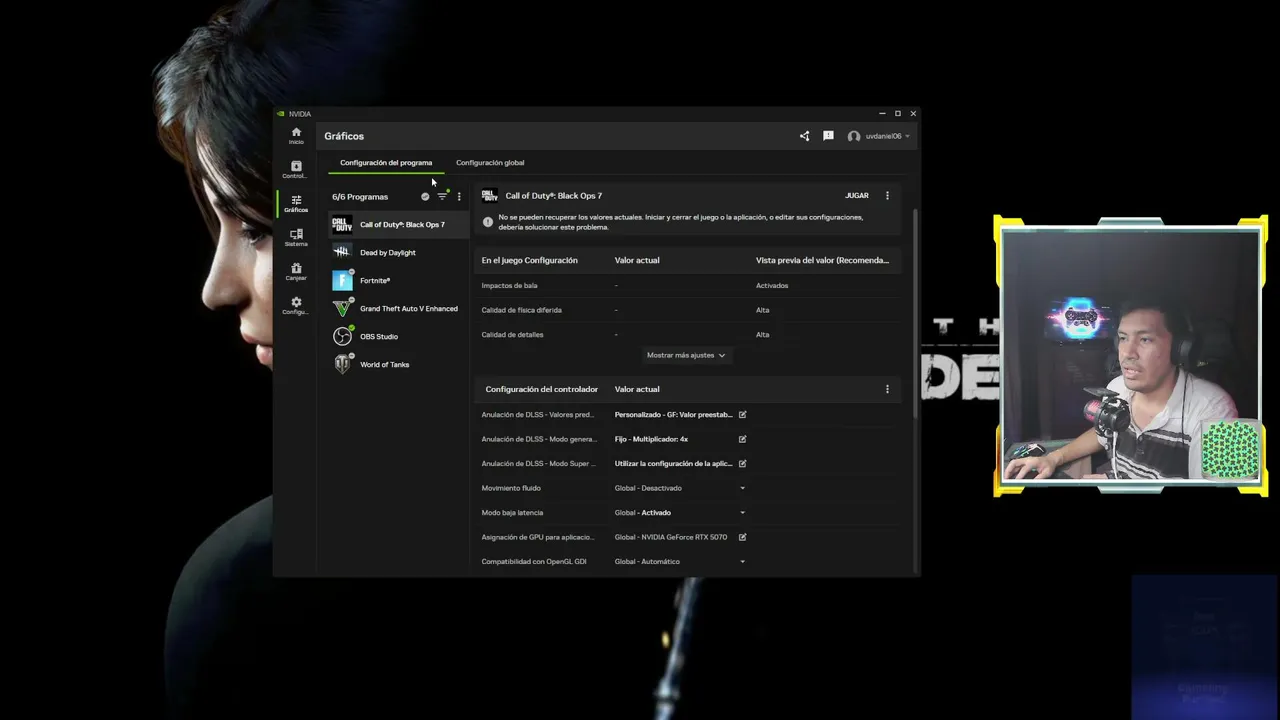This screenshot has width=1280, height=720.
Task: Click 'Global - Activado' value
Action: (643, 513)
